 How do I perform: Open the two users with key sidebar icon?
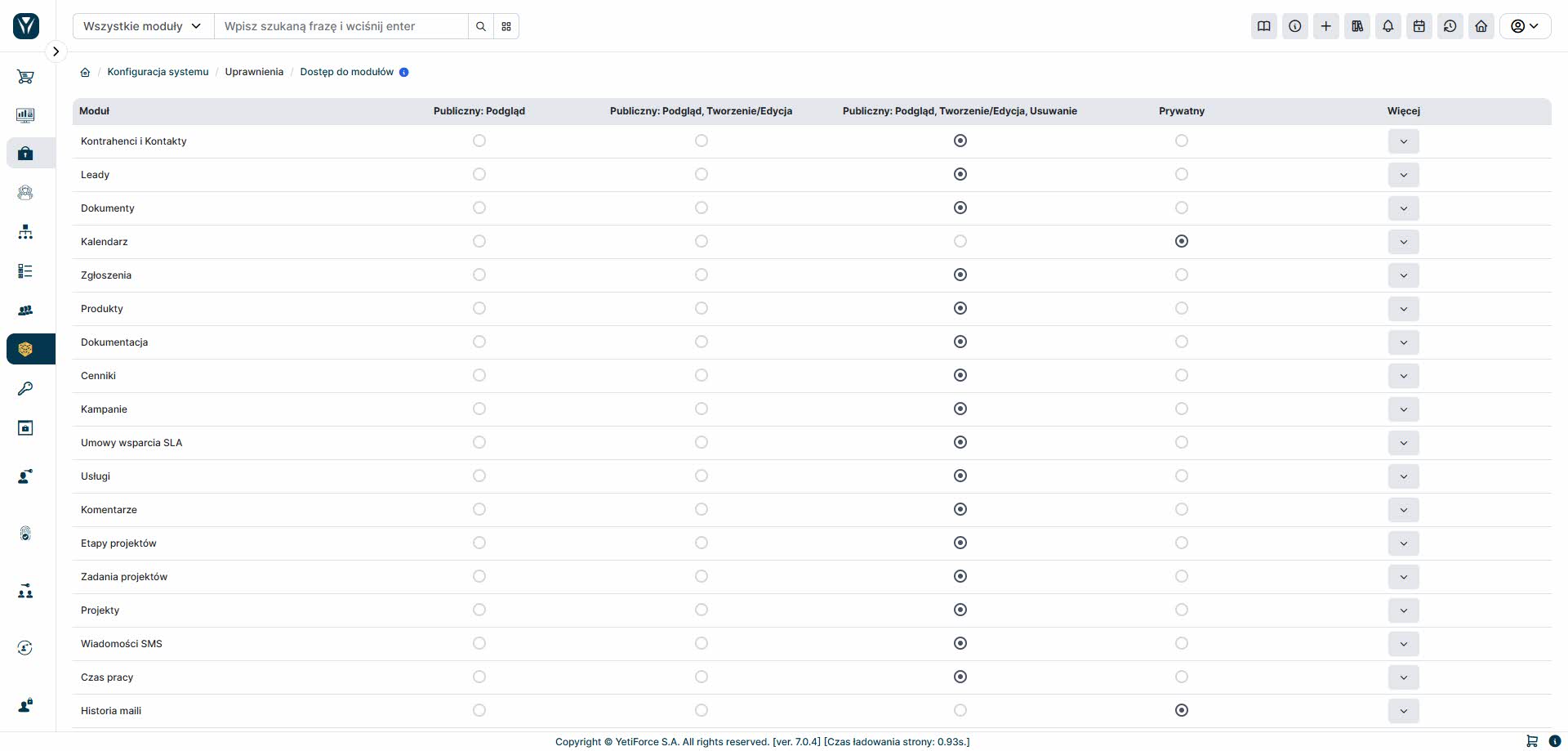pyautogui.click(x=25, y=591)
